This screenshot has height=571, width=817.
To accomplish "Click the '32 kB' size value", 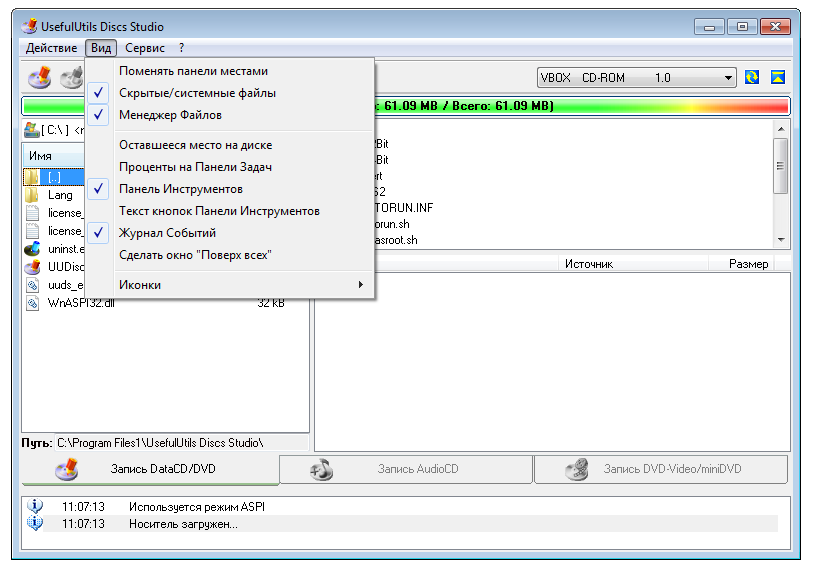I will [x=271, y=303].
